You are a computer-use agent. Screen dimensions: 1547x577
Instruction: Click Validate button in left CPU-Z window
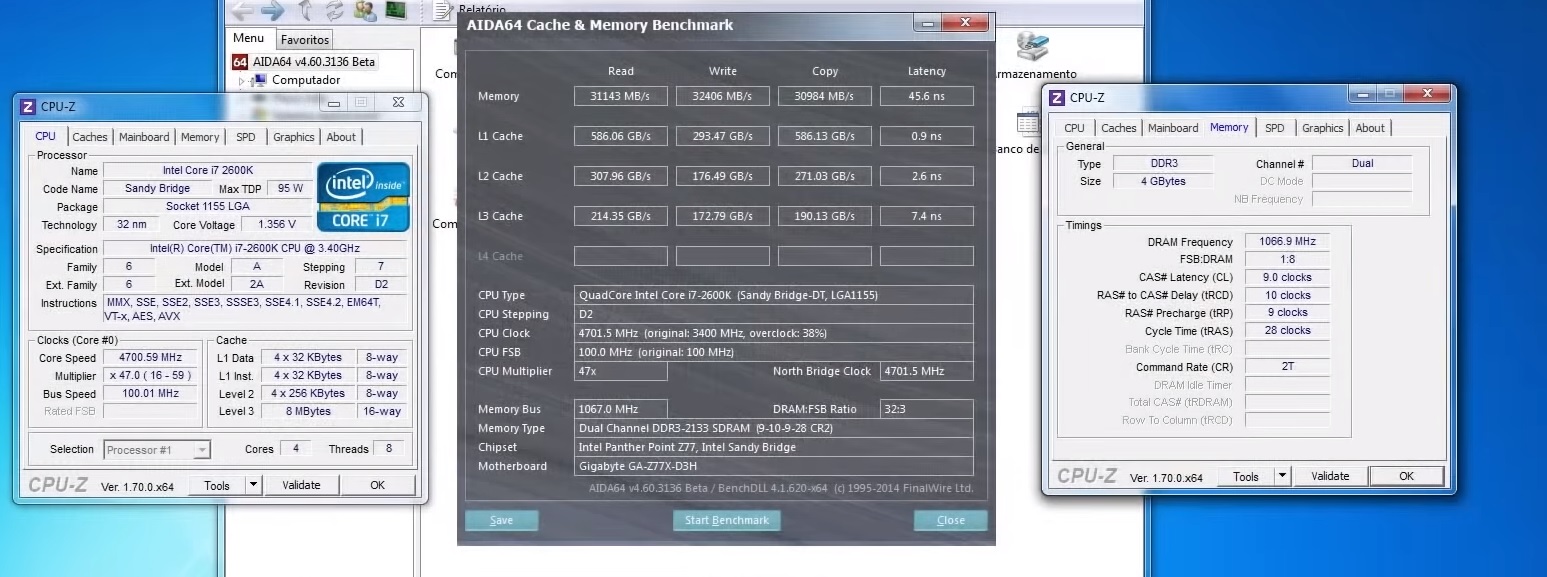pos(301,485)
